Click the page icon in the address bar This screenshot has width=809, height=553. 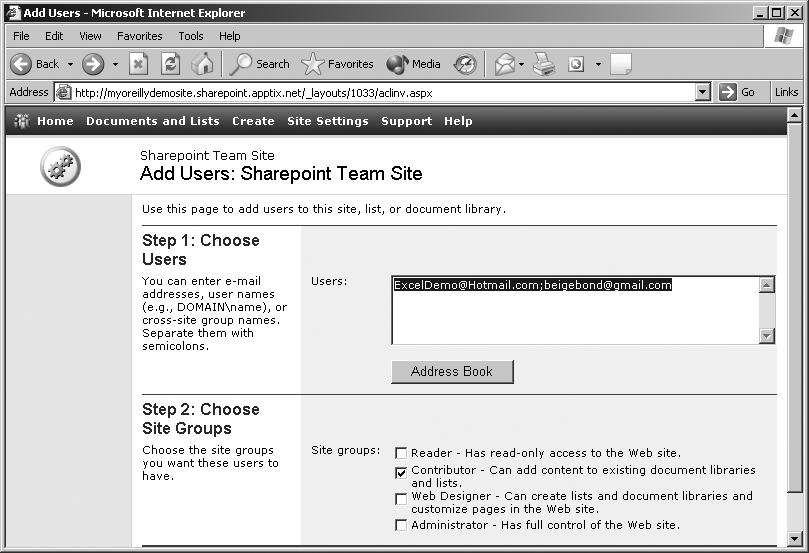[63, 92]
